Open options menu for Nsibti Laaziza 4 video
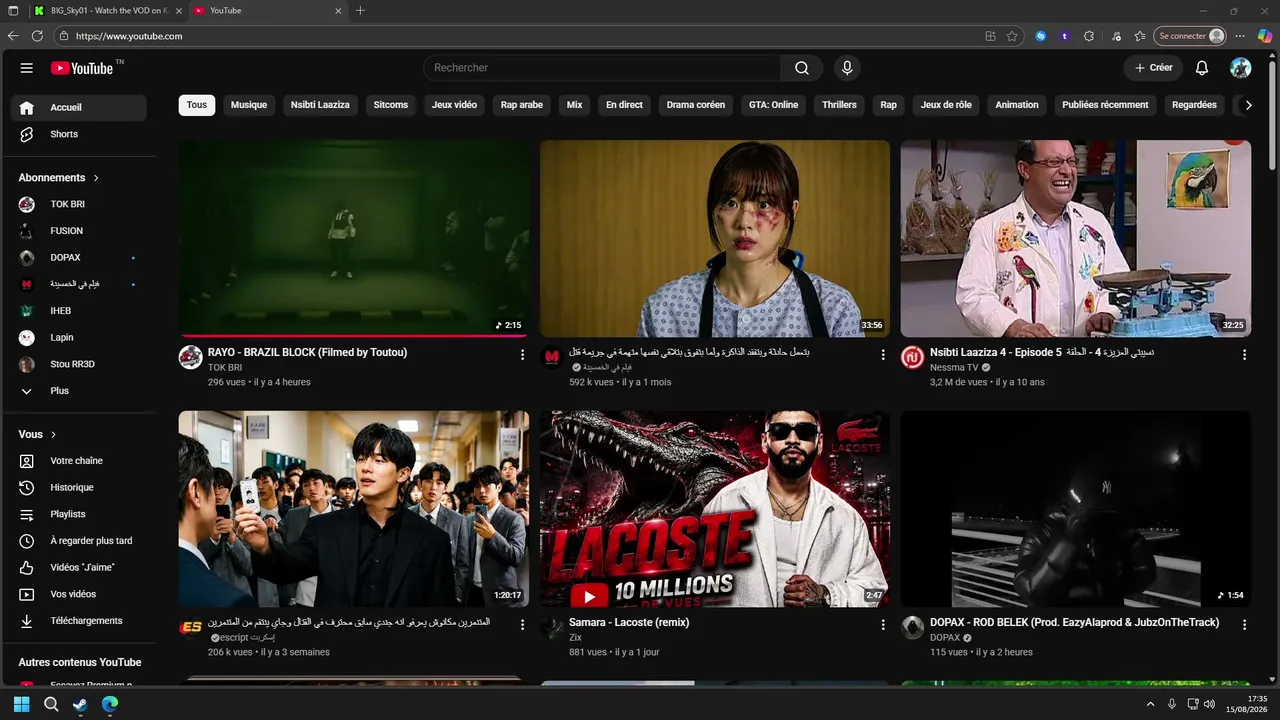The width and height of the screenshot is (1280, 720). point(1244,355)
